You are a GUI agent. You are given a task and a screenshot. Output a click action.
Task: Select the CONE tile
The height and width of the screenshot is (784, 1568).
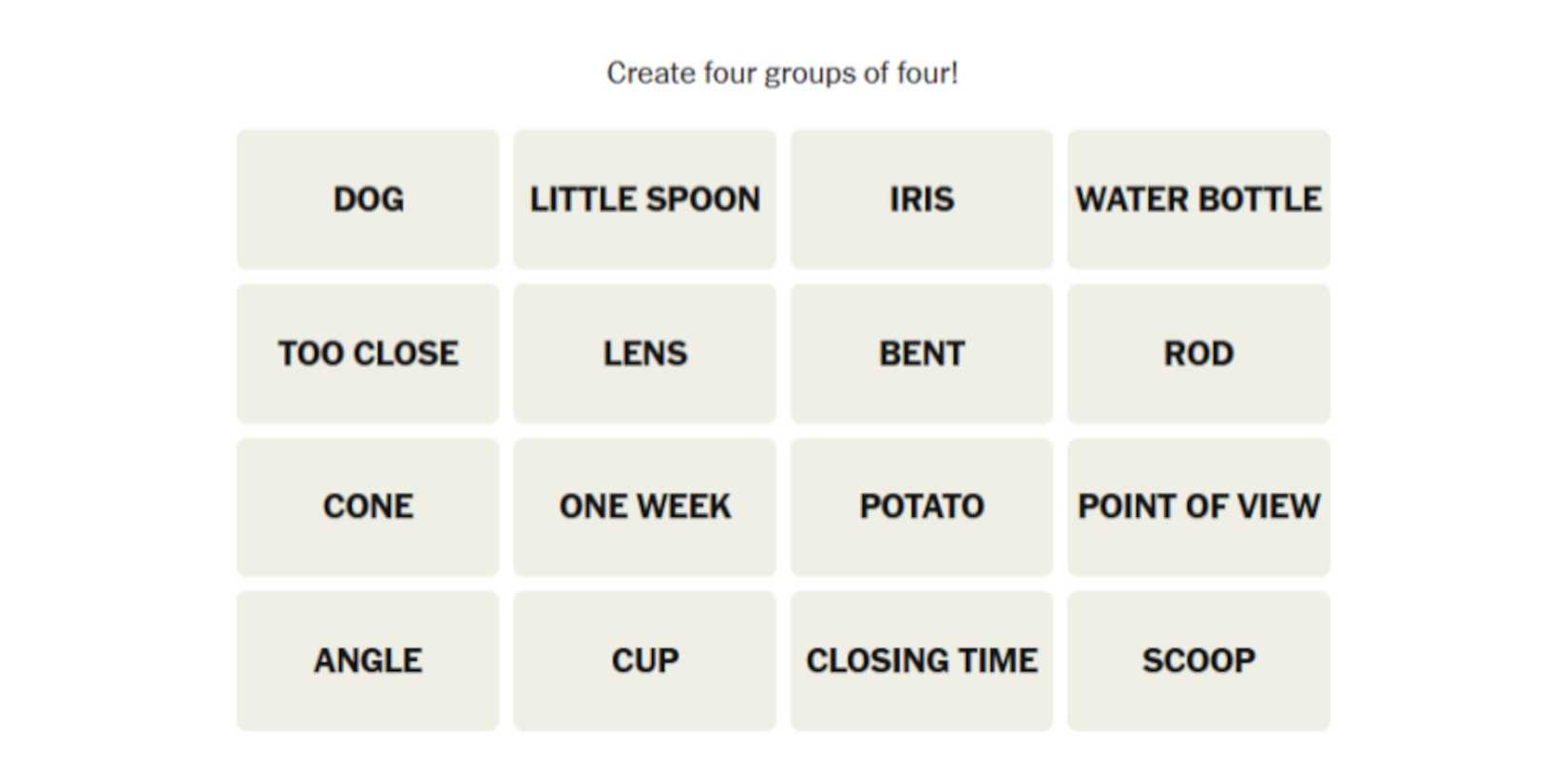tap(368, 507)
